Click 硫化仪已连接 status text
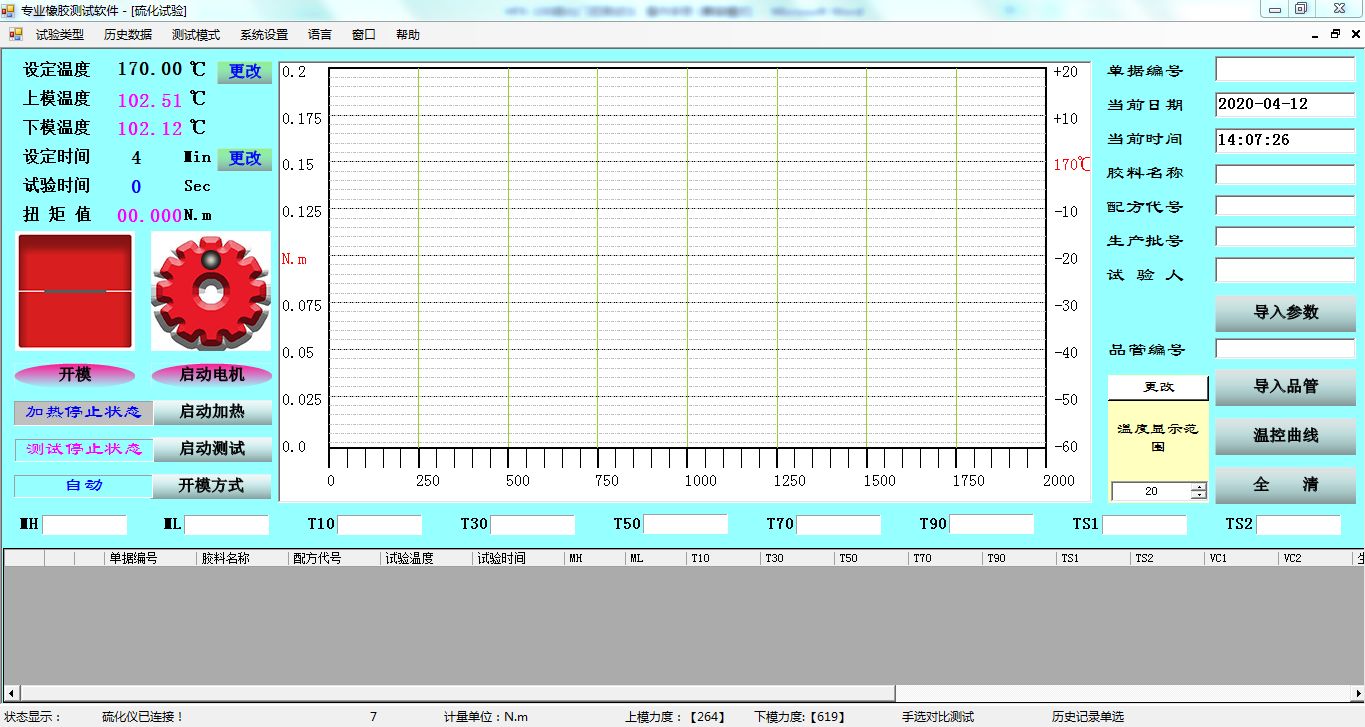 144,716
